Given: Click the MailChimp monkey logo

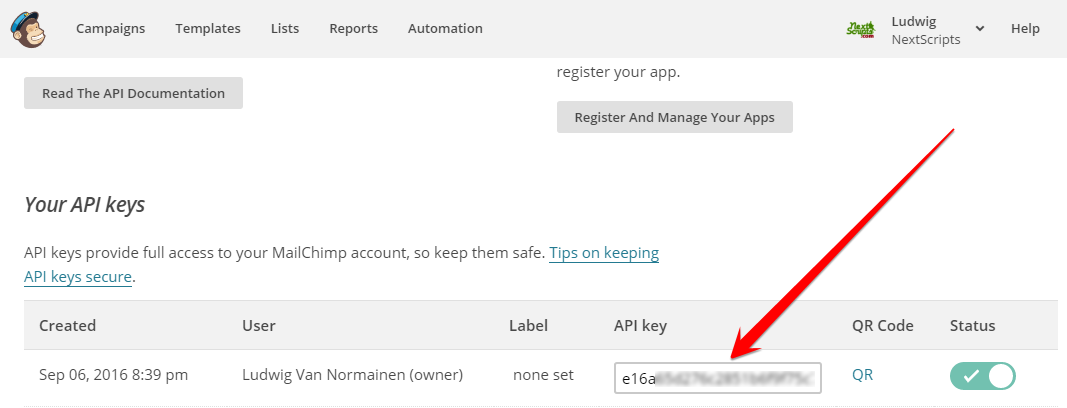Looking at the screenshot, I should point(28,29).
